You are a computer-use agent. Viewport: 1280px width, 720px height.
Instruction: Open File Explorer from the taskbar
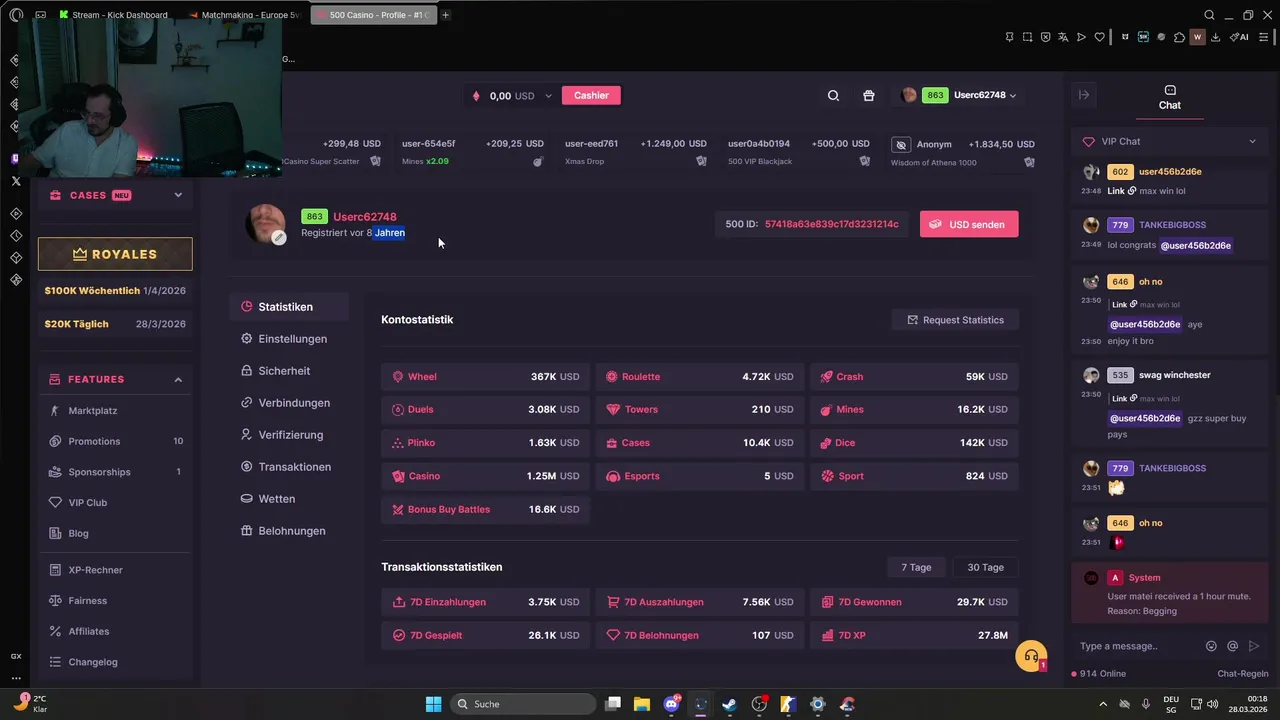pos(641,704)
